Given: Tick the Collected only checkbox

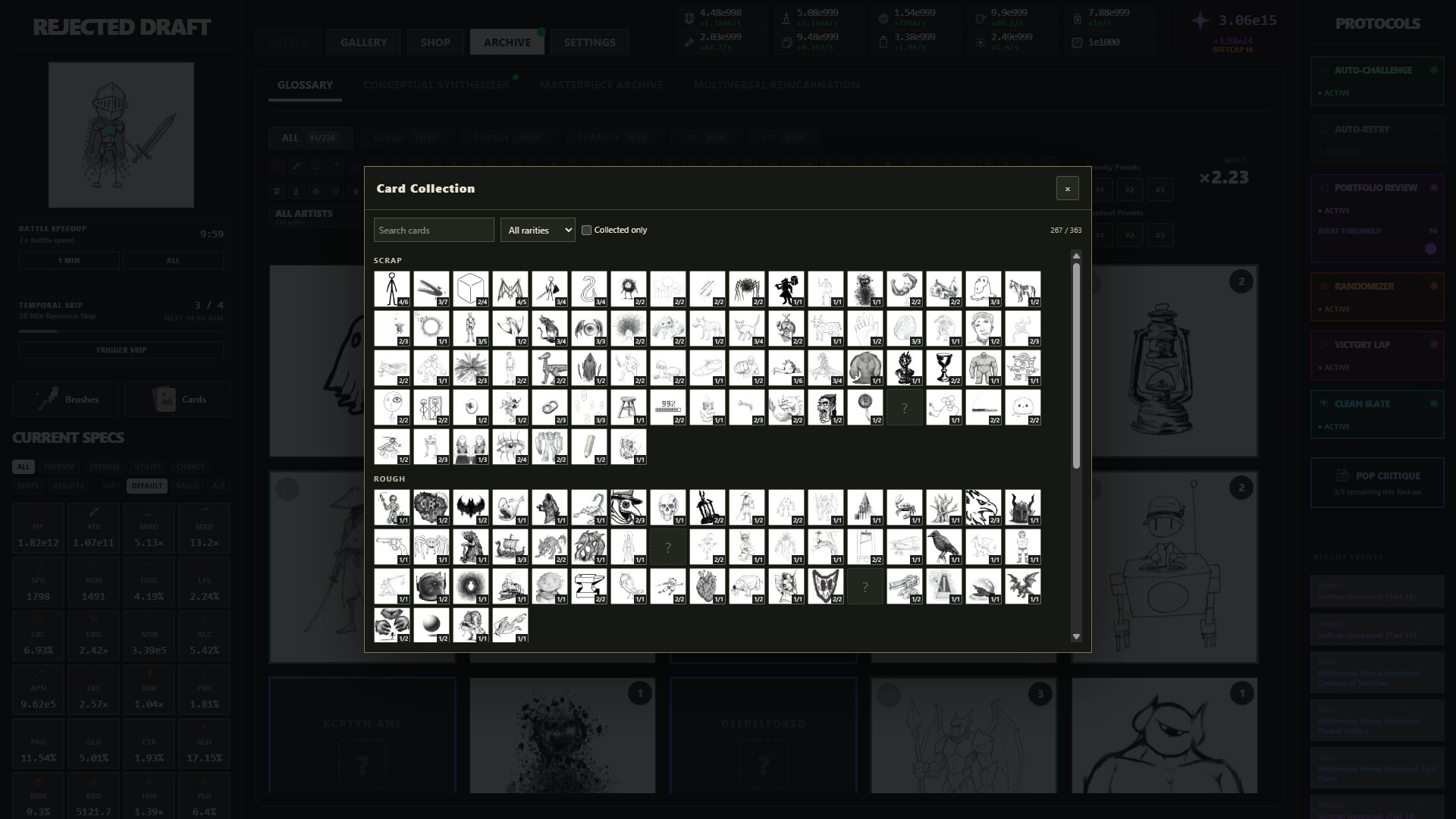Looking at the screenshot, I should tap(586, 230).
